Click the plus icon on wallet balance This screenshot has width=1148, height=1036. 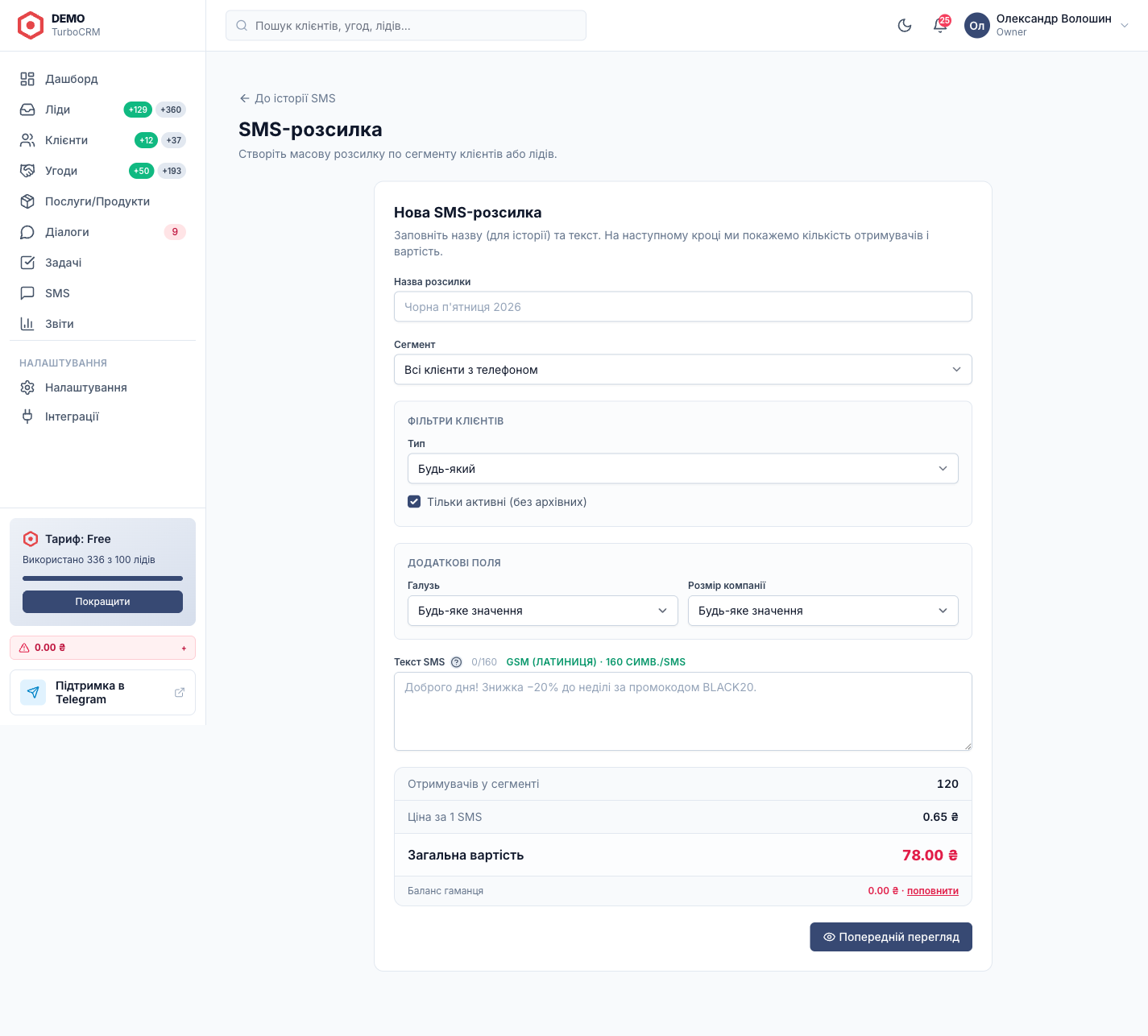click(x=184, y=648)
